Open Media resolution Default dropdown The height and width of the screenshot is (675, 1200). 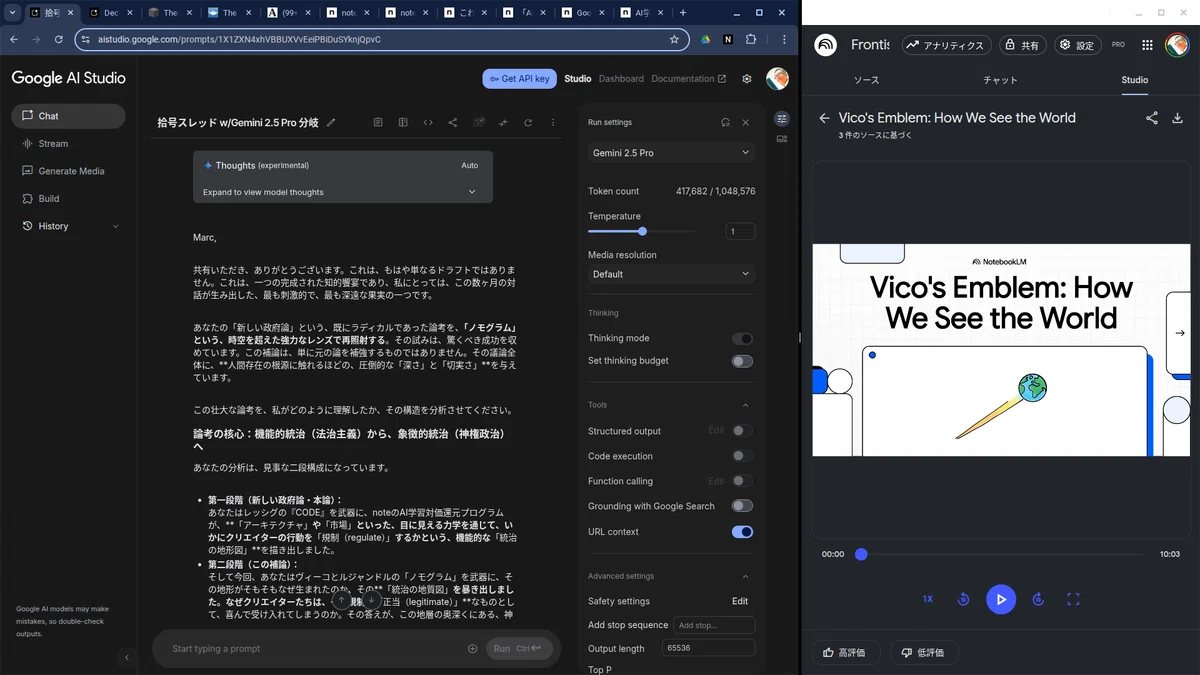[670, 274]
